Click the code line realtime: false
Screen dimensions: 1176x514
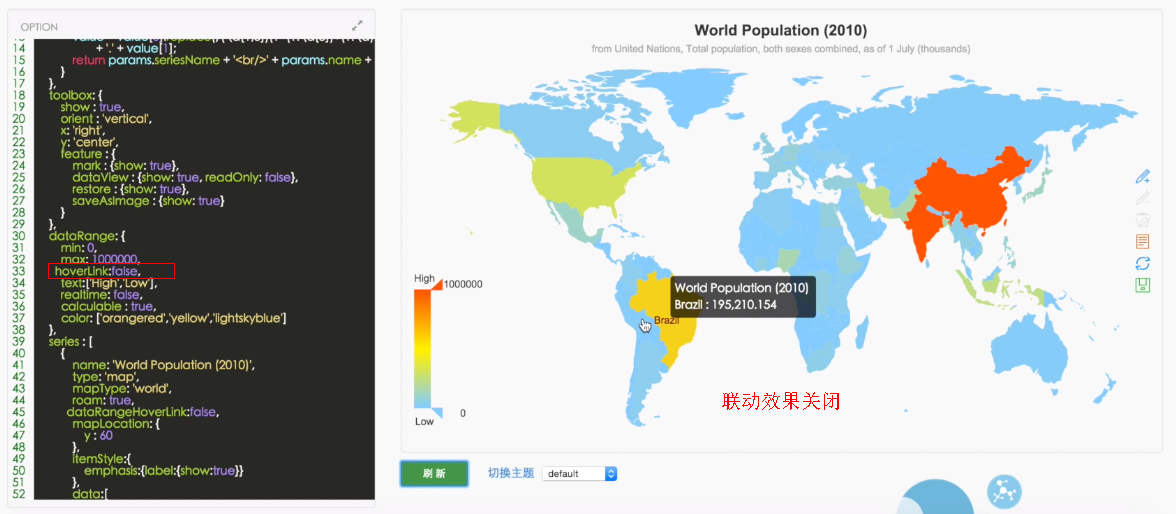(x=100, y=295)
